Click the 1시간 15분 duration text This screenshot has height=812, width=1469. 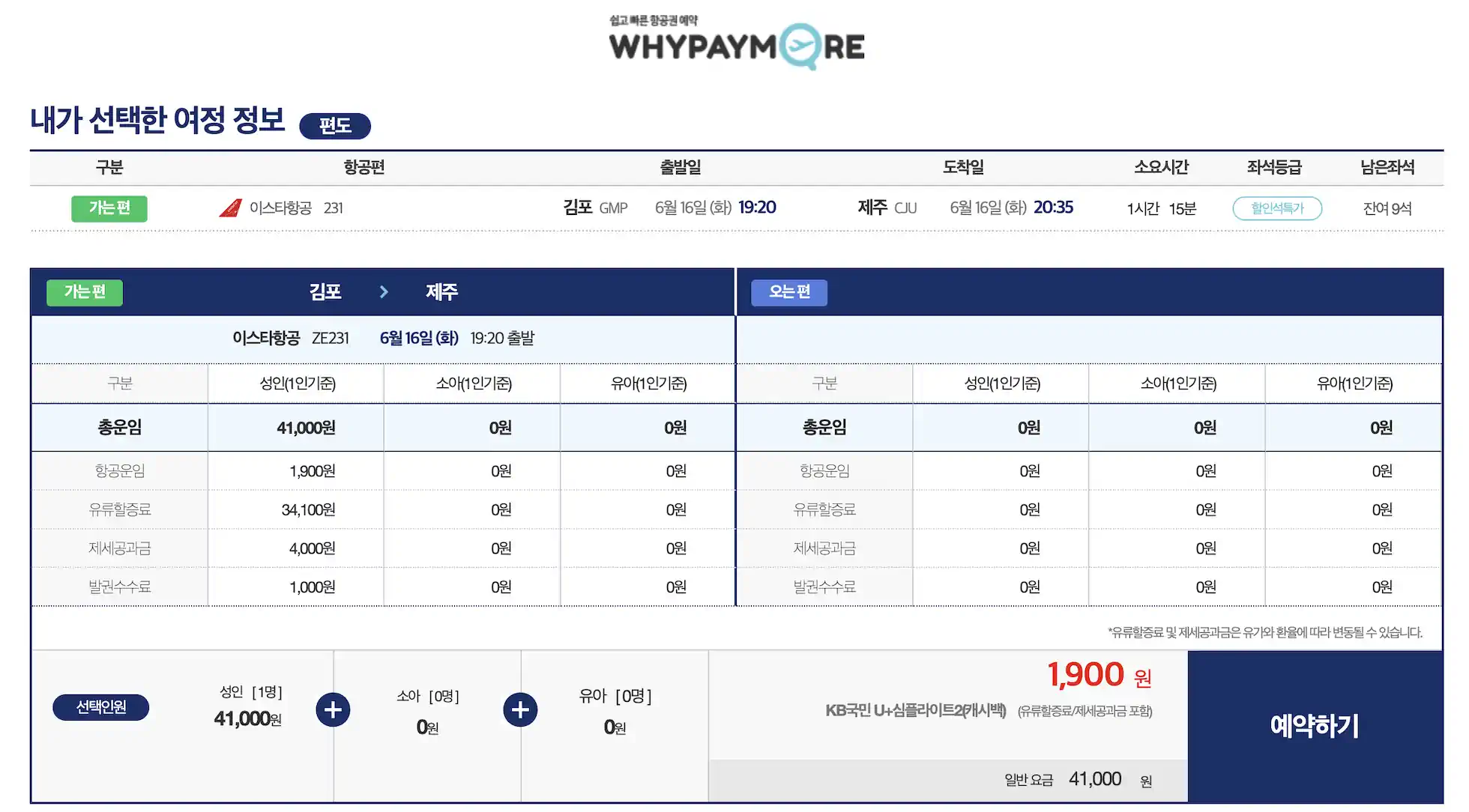[1161, 209]
